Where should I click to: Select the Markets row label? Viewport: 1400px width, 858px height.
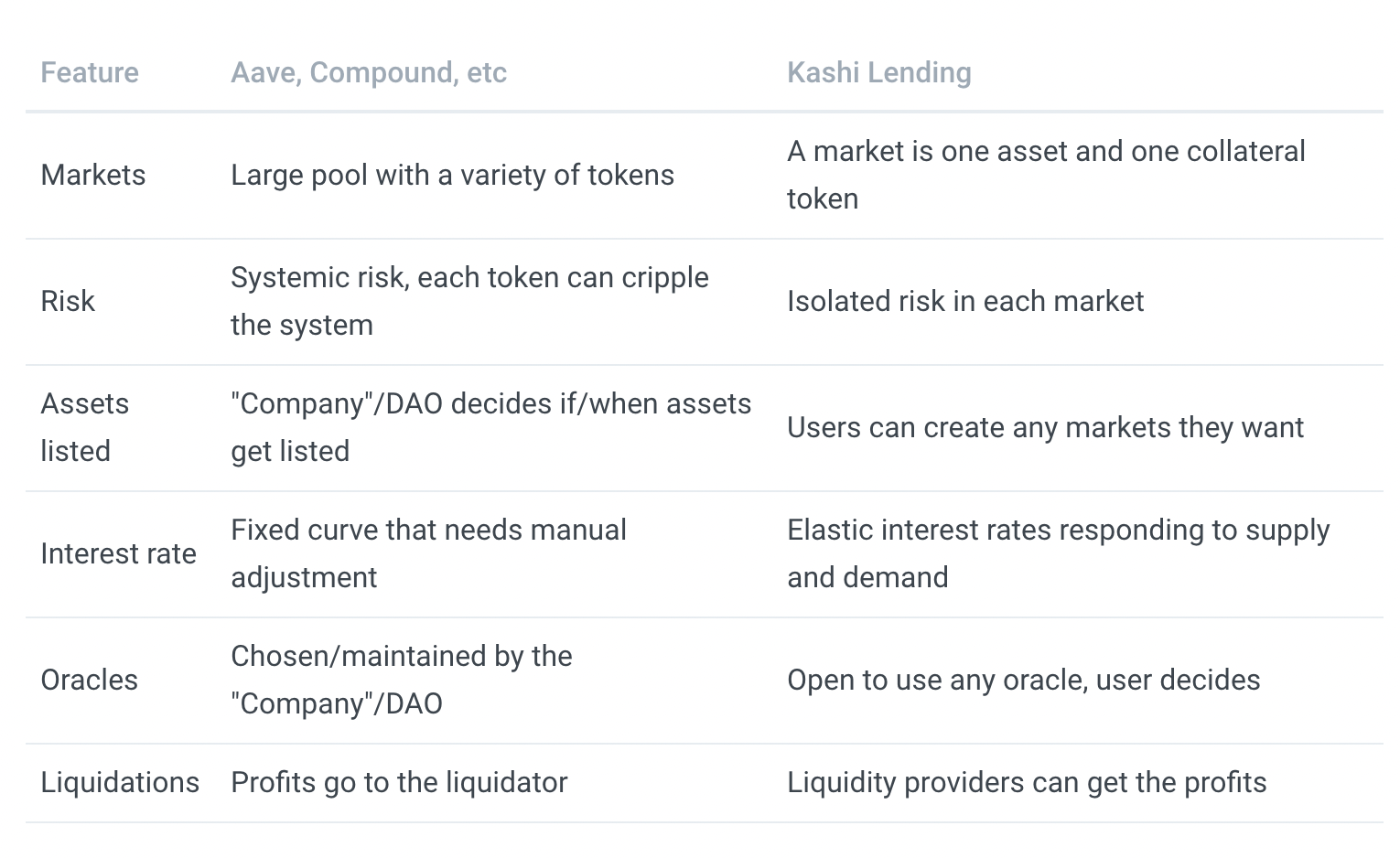pyautogui.click(x=93, y=175)
